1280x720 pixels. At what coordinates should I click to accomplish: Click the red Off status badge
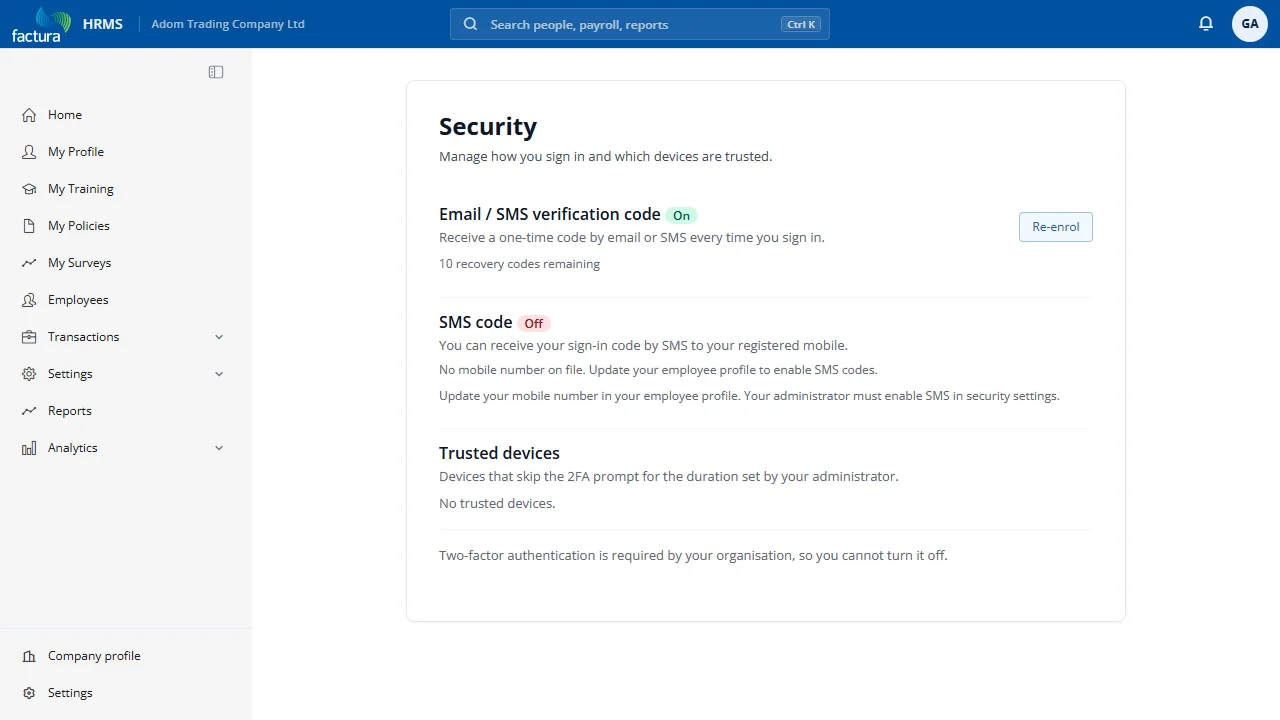click(x=534, y=323)
